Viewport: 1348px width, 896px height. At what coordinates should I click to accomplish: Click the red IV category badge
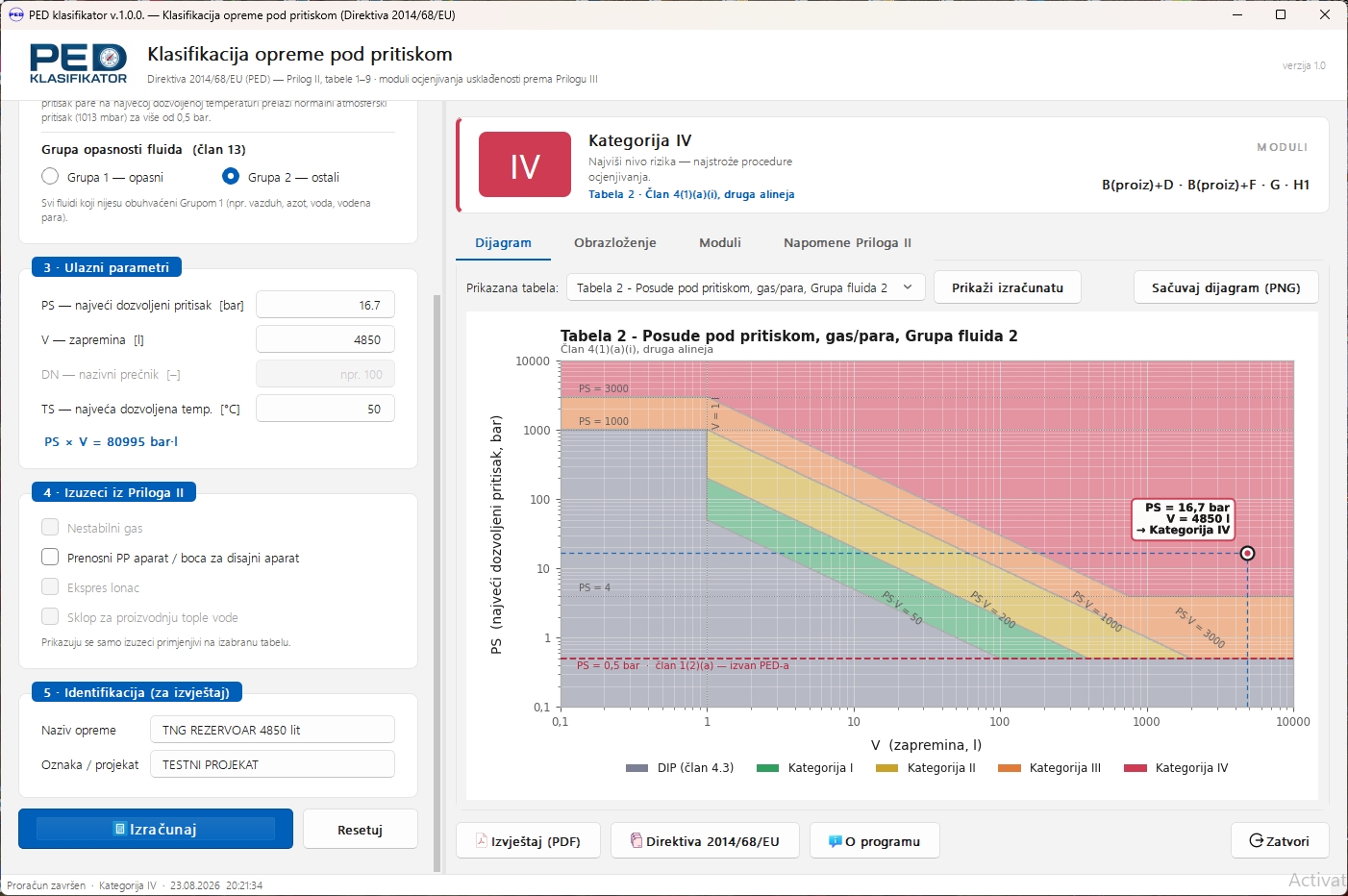coord(524,165)
